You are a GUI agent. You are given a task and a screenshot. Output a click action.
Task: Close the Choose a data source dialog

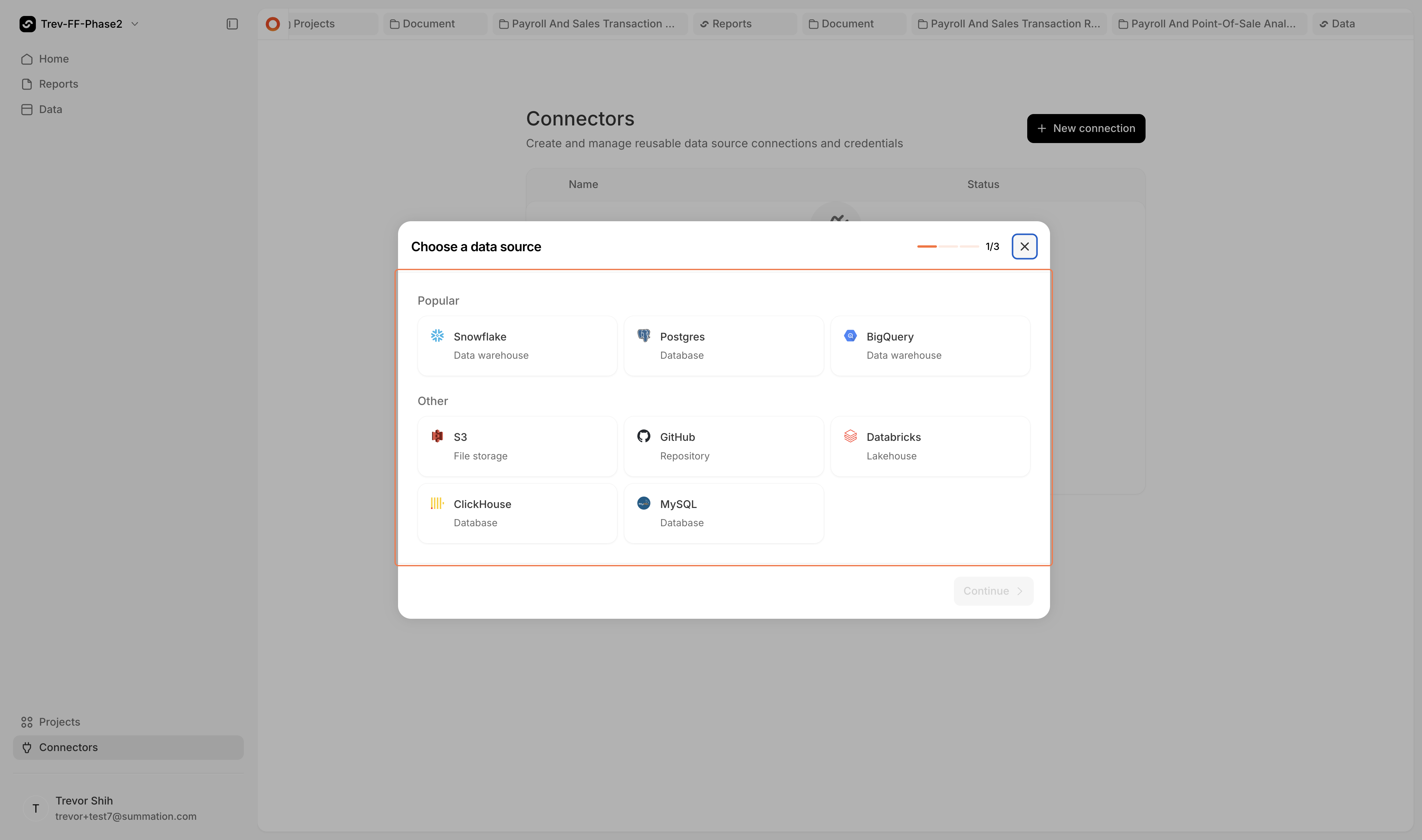tap(1025, 247)
